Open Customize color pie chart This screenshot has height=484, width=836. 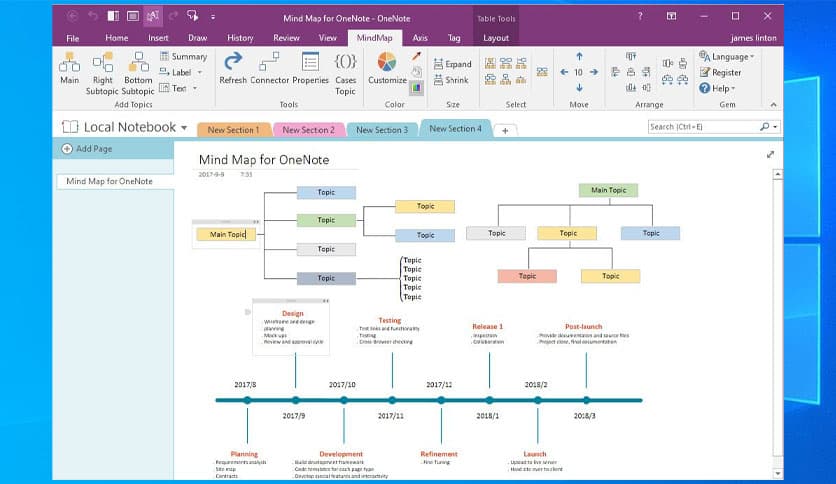pyautogui.click(x=387, y=68)
